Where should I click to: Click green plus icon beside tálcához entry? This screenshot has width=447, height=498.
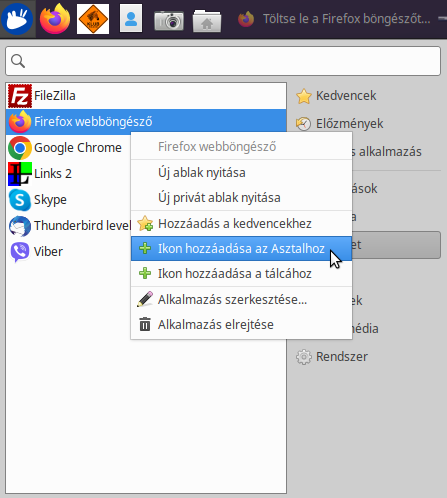[145, 273]
